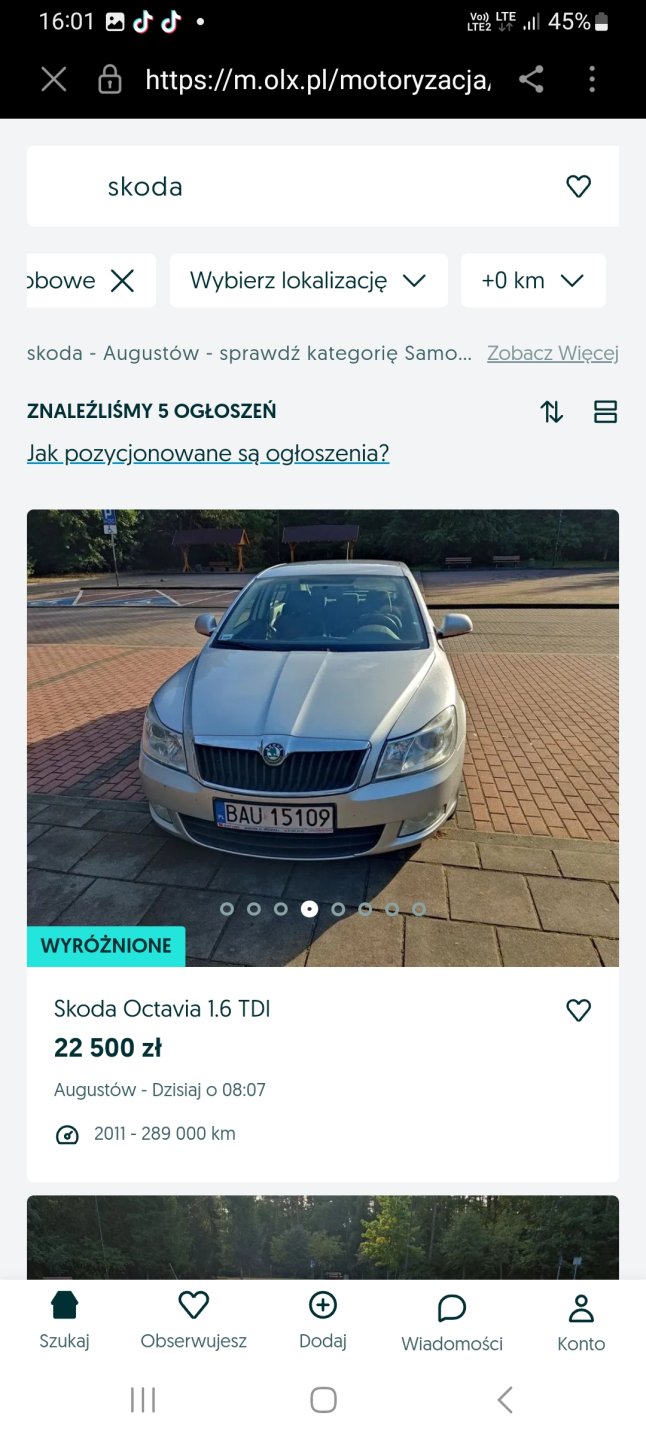Expand Zobacz Więcej link
This screenshot has width=646, height=1440.
(x=553, y=353)
